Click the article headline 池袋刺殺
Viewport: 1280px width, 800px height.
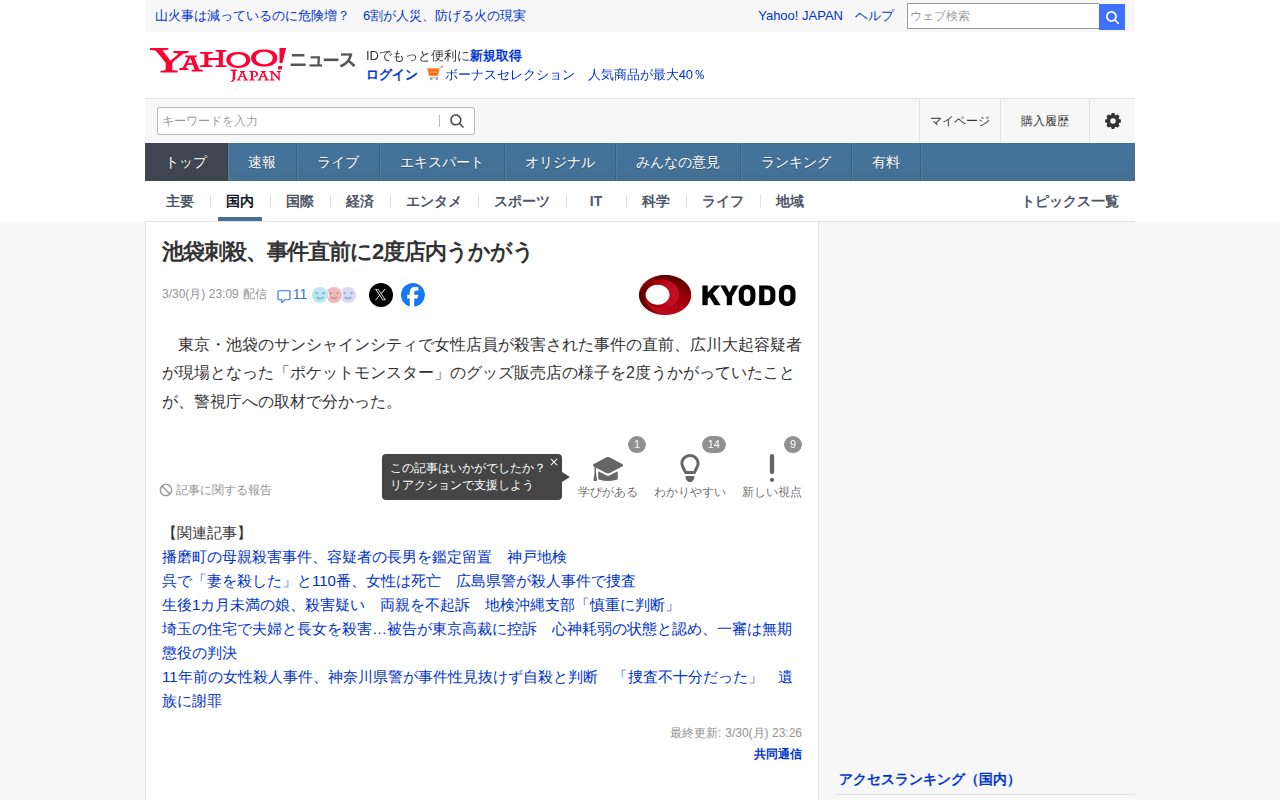[347, 252]
